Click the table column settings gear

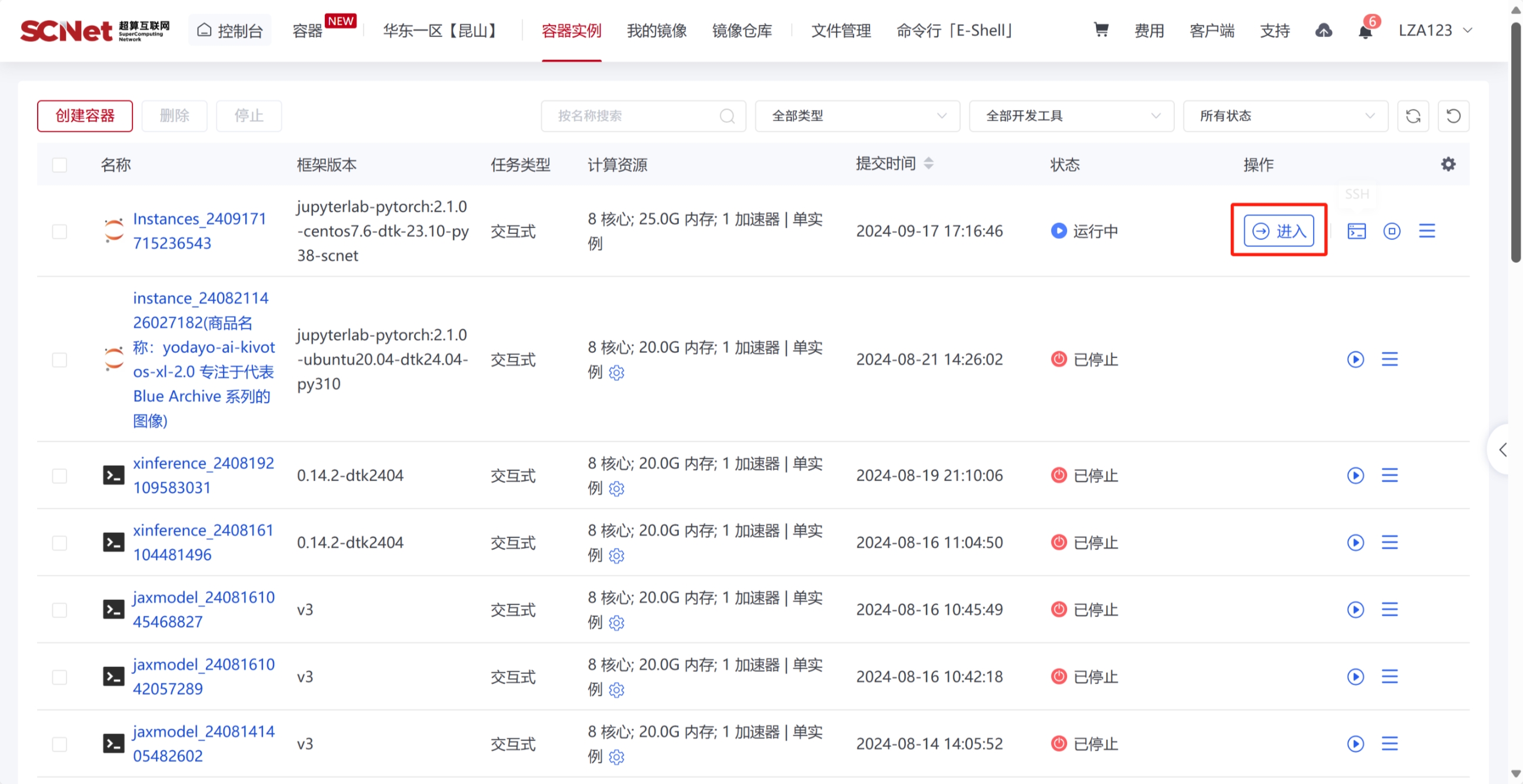(1448, 164)
